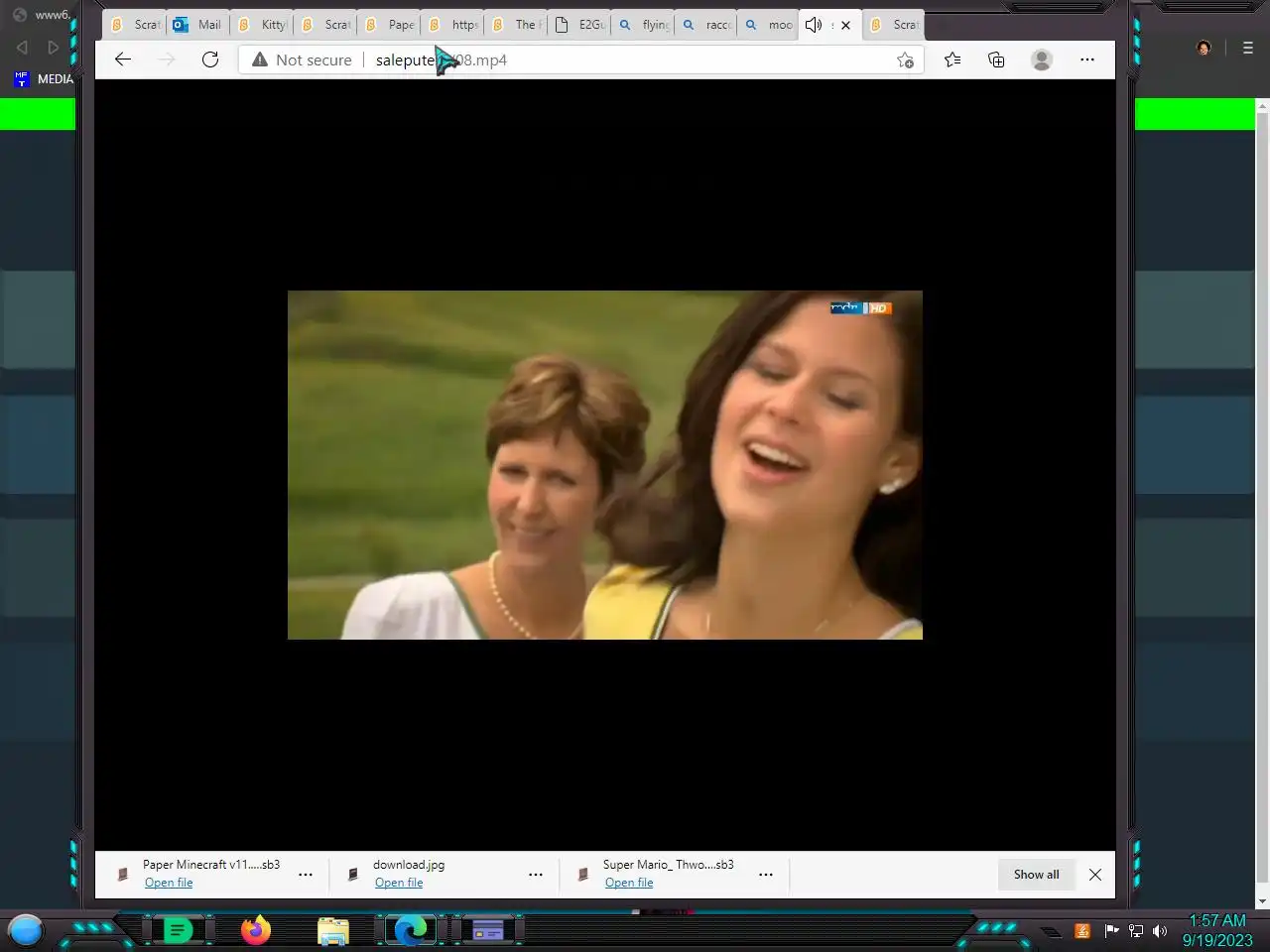
Task: Open file link for Super Mario_ Thwo sb3
Action: (x=629, y=883)
